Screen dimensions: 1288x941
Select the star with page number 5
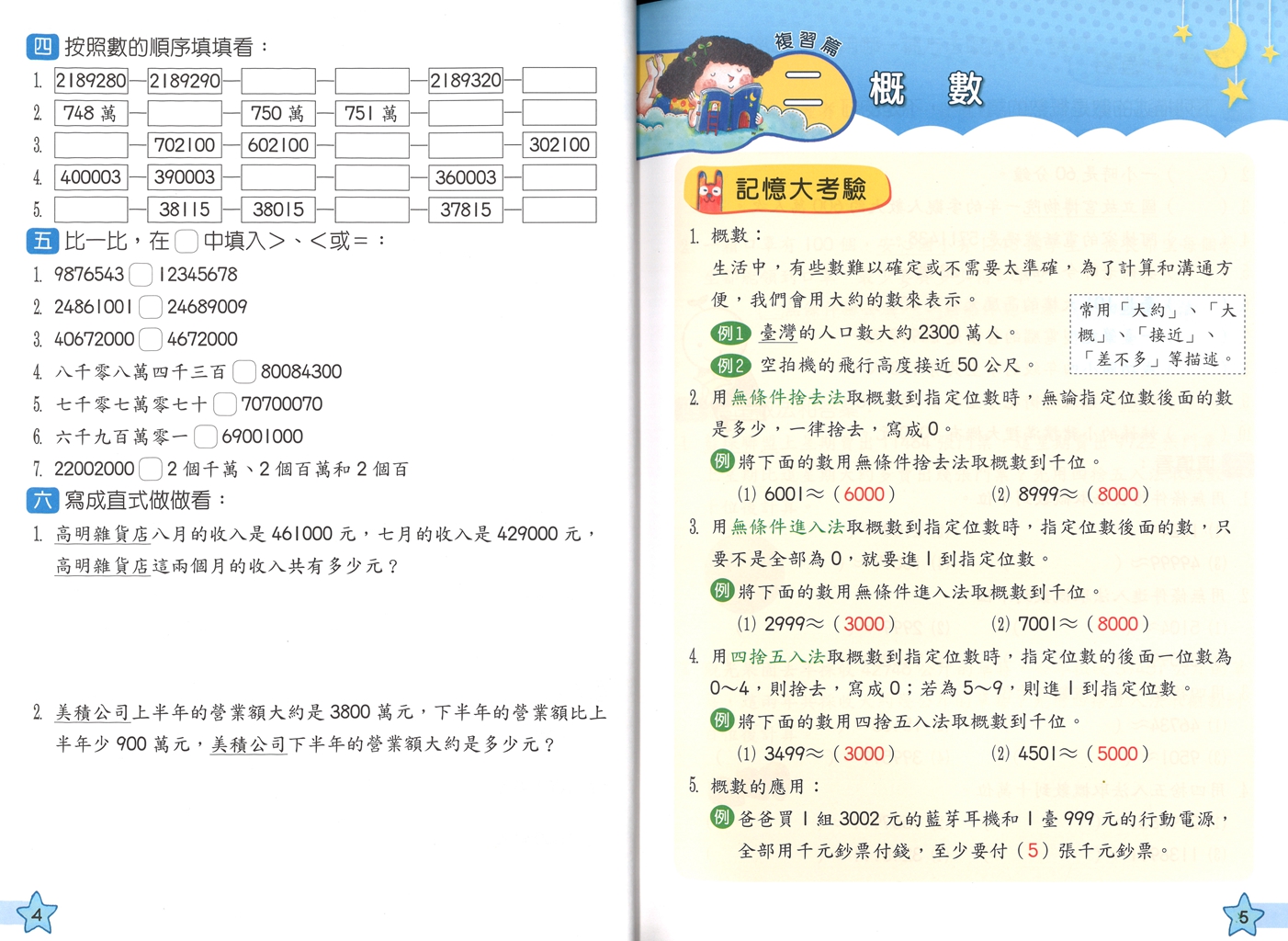point(1243,915)
